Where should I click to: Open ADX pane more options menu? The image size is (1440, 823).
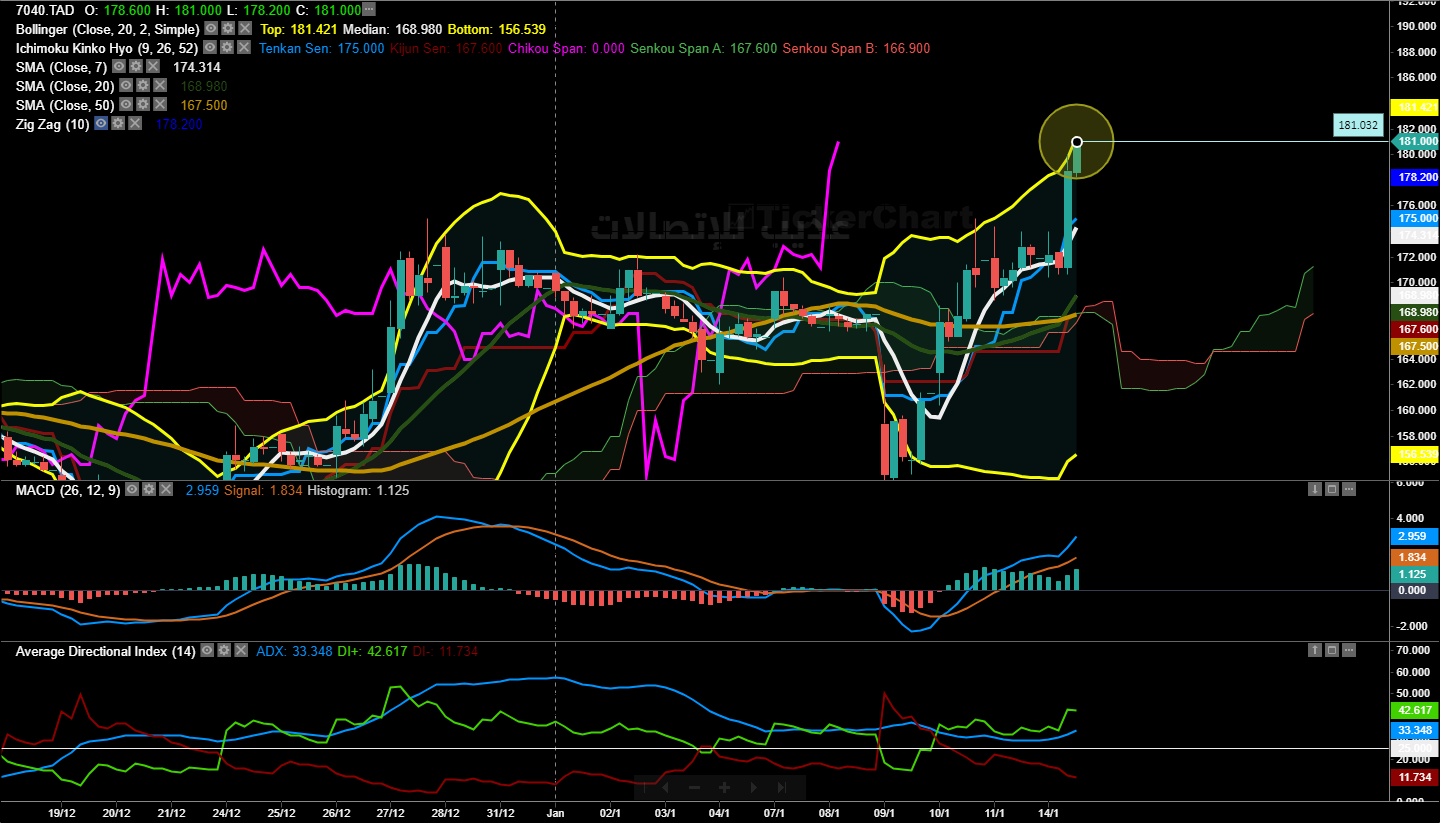point(1349,650)
